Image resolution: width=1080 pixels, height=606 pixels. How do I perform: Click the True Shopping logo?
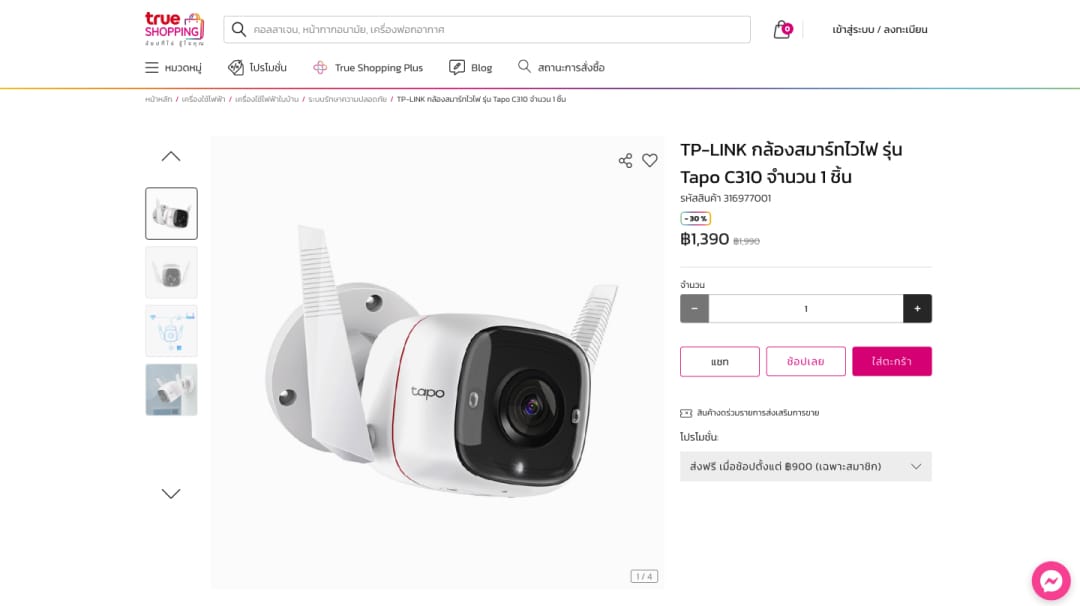[x=173, y=29]
